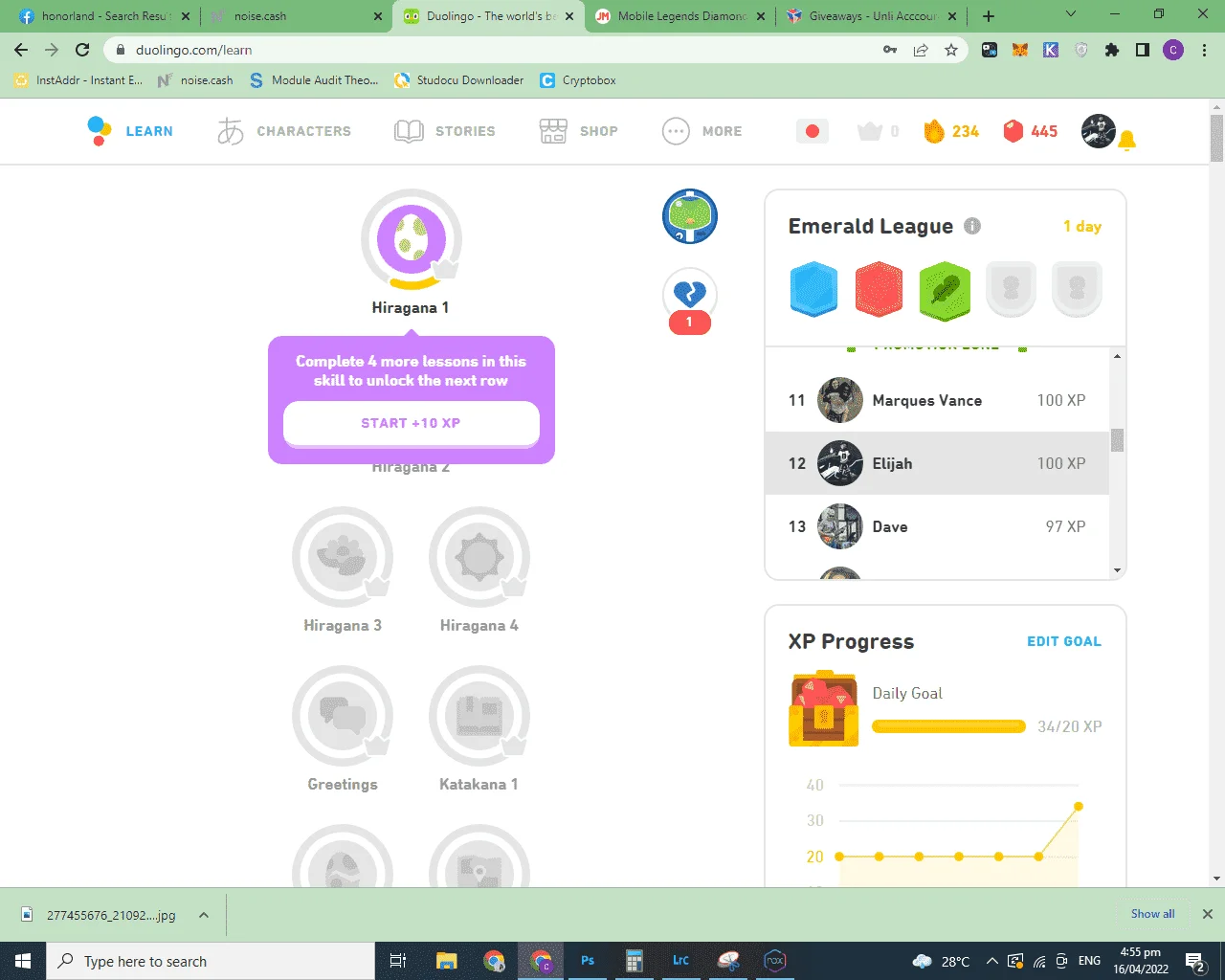
Task: Open the Characters tab
Action: 284,131
